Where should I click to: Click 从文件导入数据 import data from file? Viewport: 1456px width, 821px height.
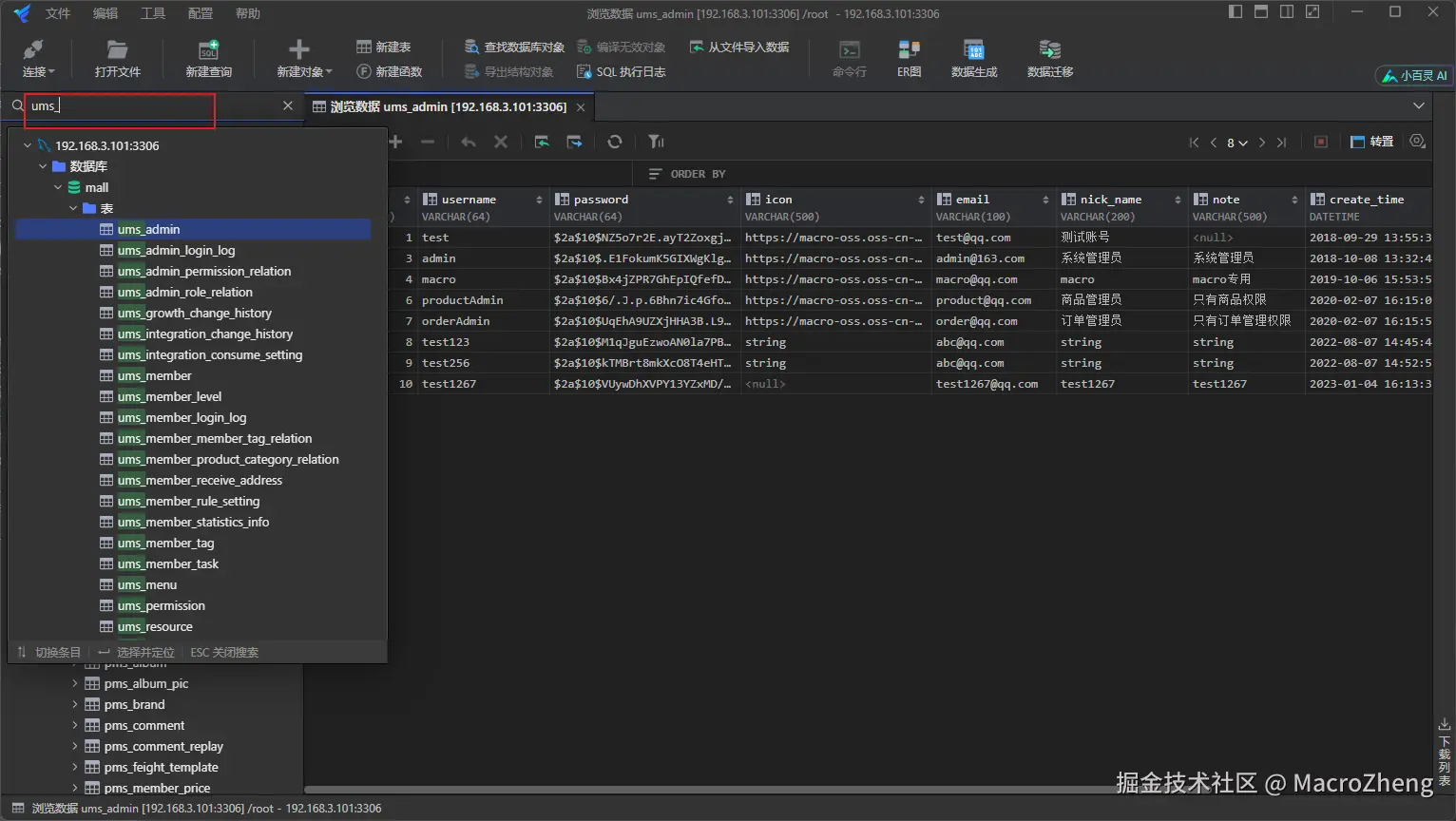click(x=738, y=47)
